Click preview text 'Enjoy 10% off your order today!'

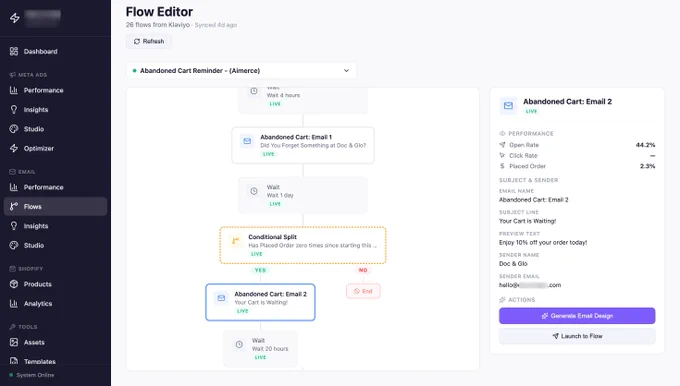543,242
